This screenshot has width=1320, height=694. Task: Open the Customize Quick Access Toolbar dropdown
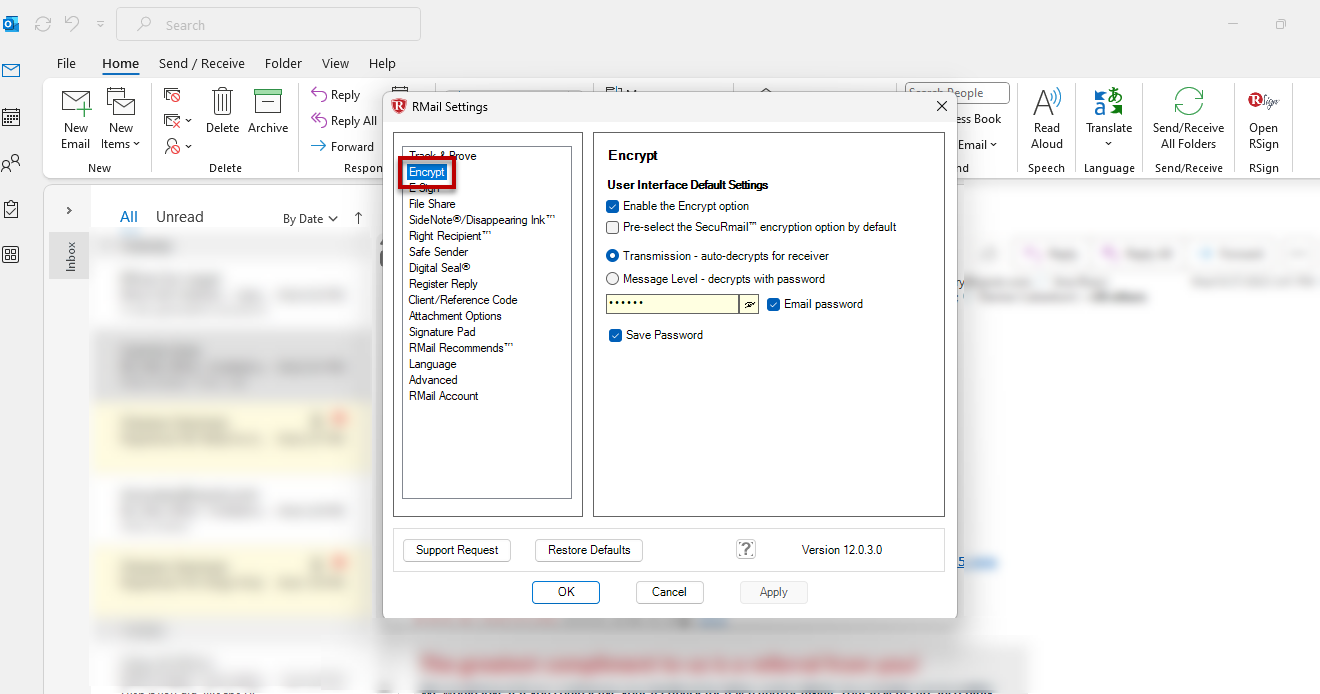(100, 24)
